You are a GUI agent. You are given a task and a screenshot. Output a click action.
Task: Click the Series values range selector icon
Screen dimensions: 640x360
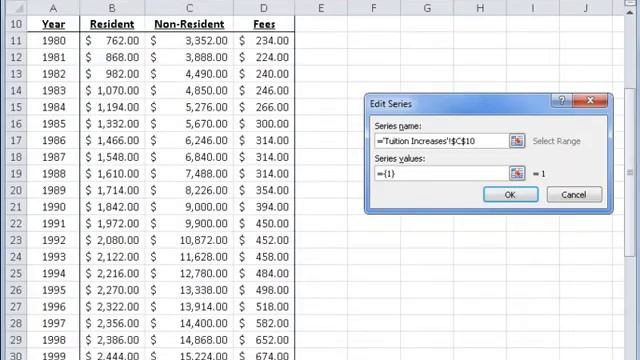(517, 173)
